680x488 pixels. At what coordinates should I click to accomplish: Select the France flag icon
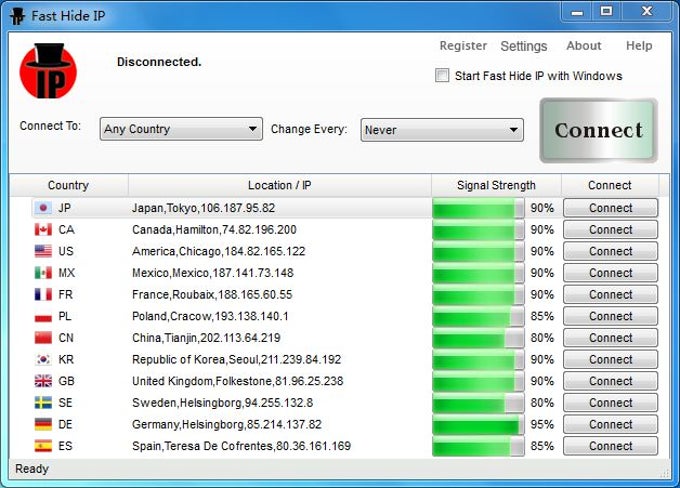pos(43,295)
